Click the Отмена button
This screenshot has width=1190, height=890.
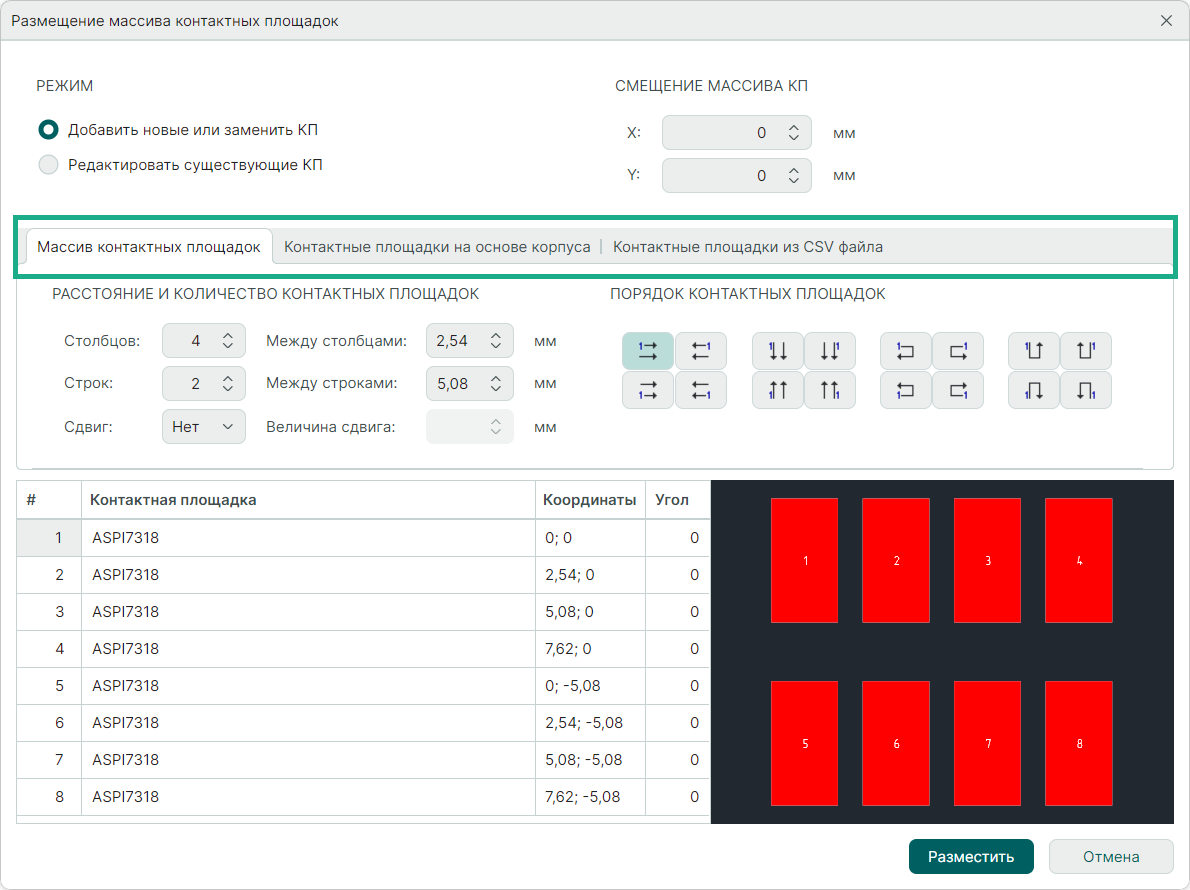point(1110,857)
